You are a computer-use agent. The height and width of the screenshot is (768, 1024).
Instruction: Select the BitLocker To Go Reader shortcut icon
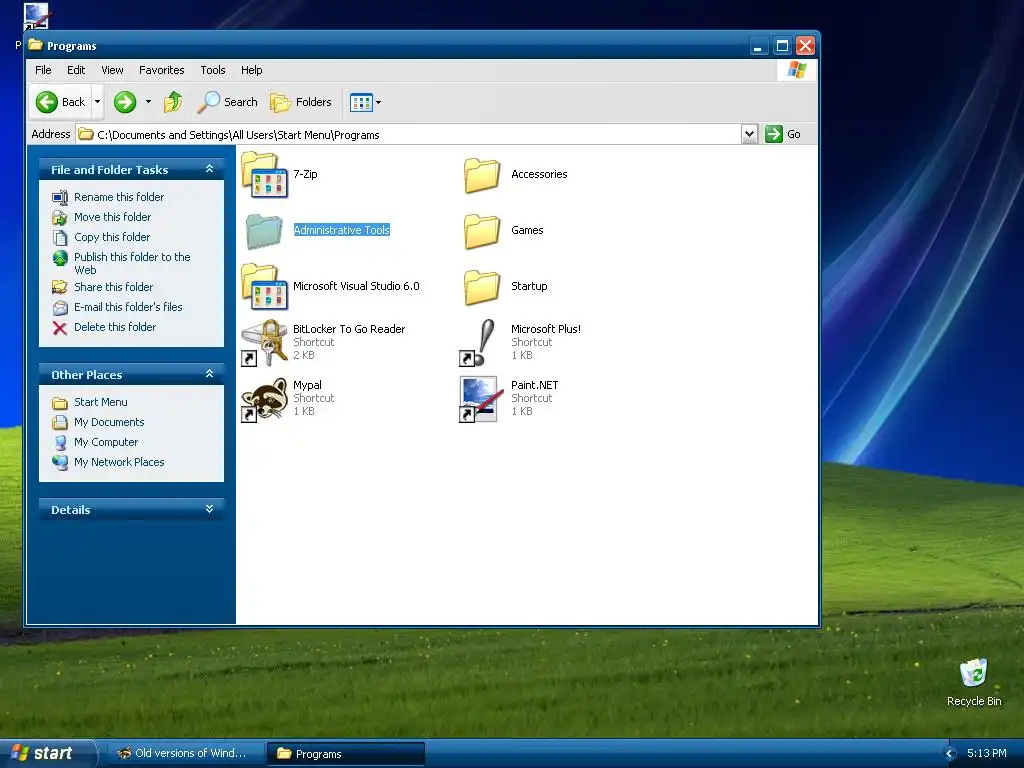[264, 342]
